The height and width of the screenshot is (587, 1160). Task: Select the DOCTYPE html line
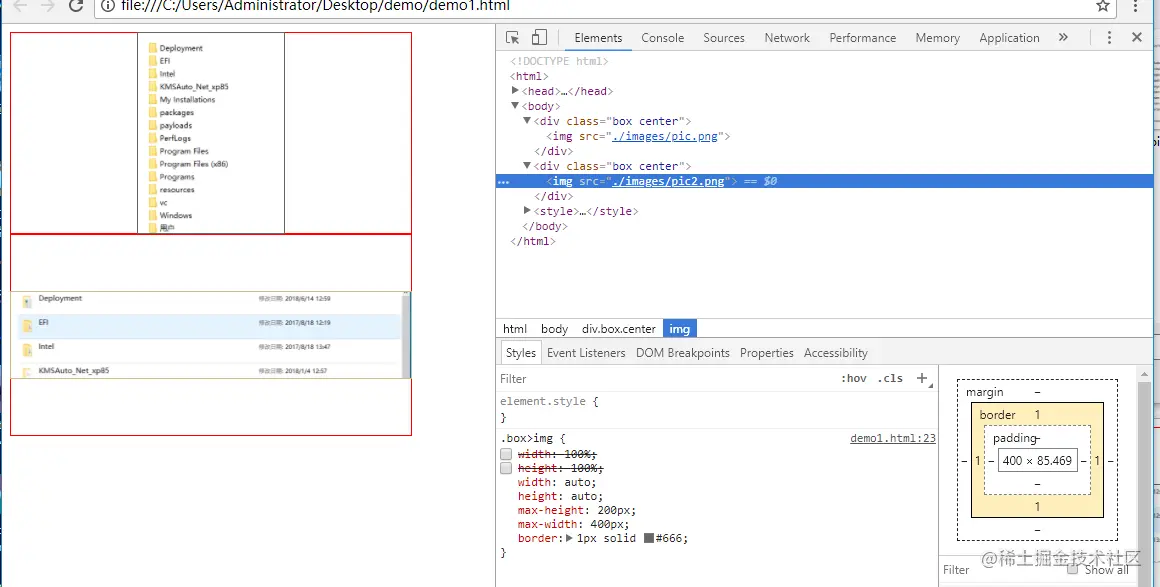[559, 61]
